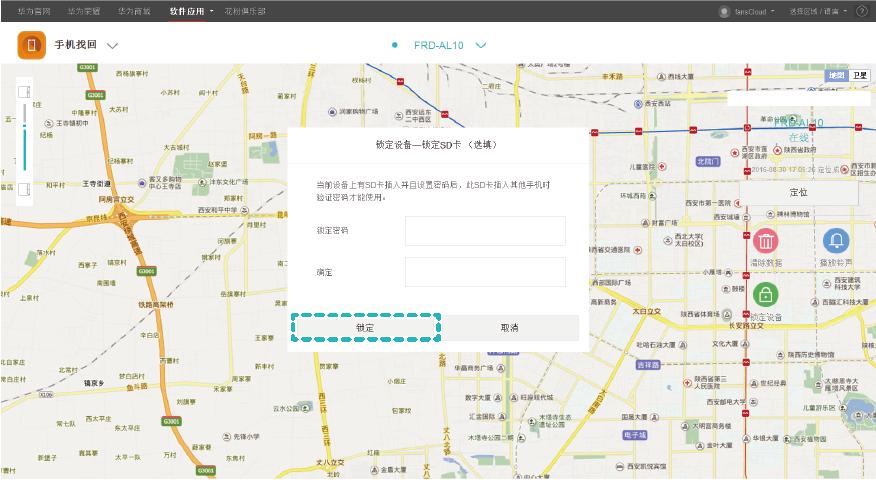
Task: Click the 北院门 blue map label
Action: click(708, 161)
